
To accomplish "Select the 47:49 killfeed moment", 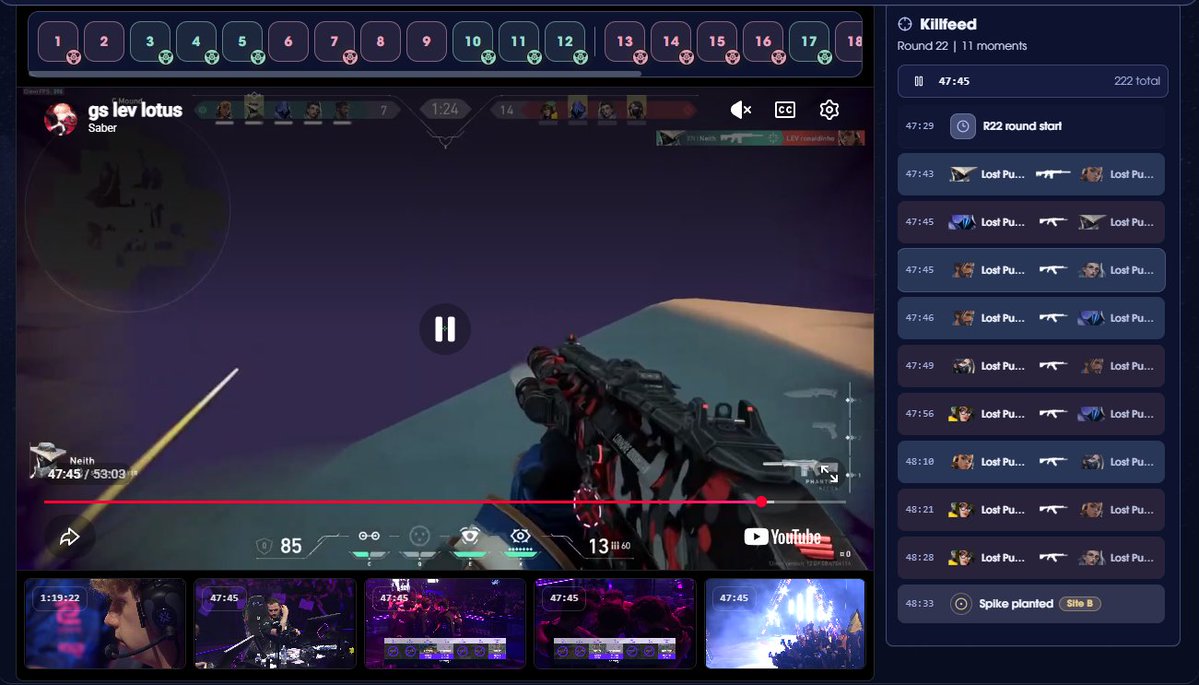I will point(1031,366).
